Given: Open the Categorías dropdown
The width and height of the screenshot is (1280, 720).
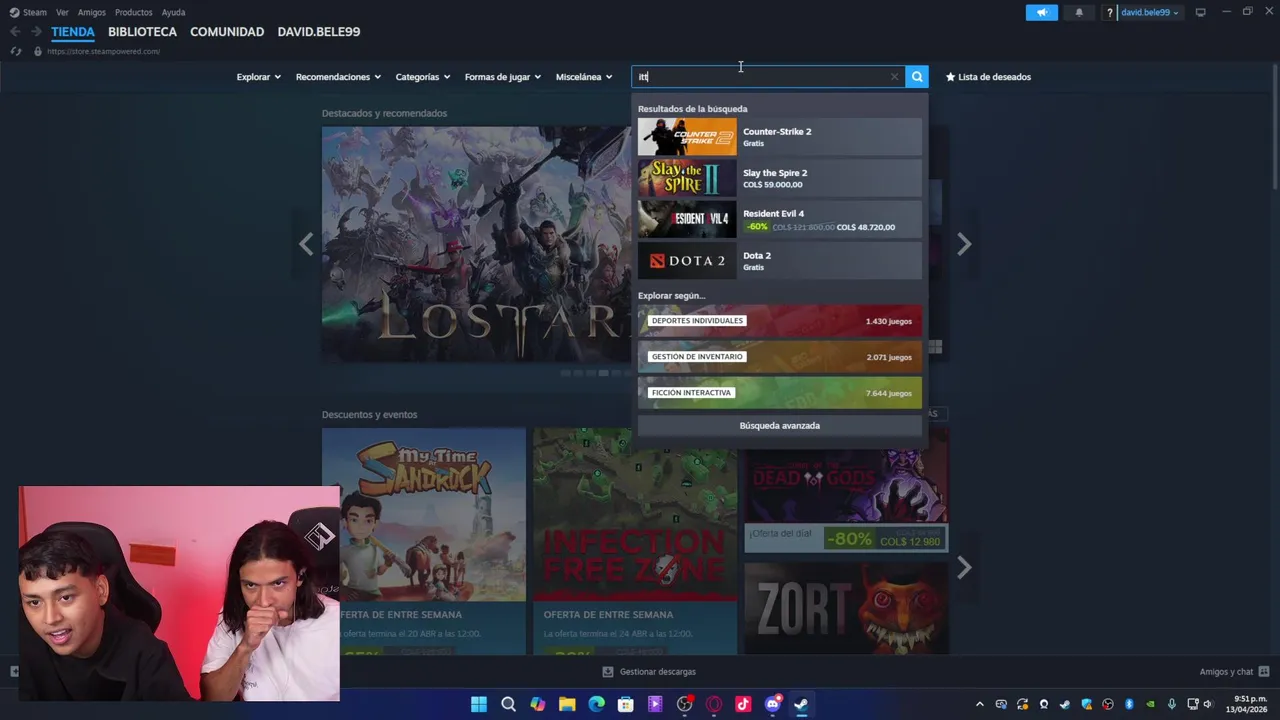Looking at the screenshot, I should pyautogui.click(x=423, y=77).
